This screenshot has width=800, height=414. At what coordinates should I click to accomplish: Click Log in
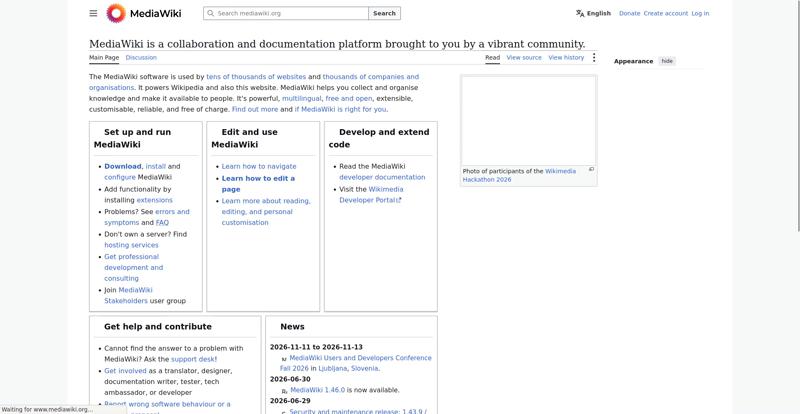coord(700,13)
